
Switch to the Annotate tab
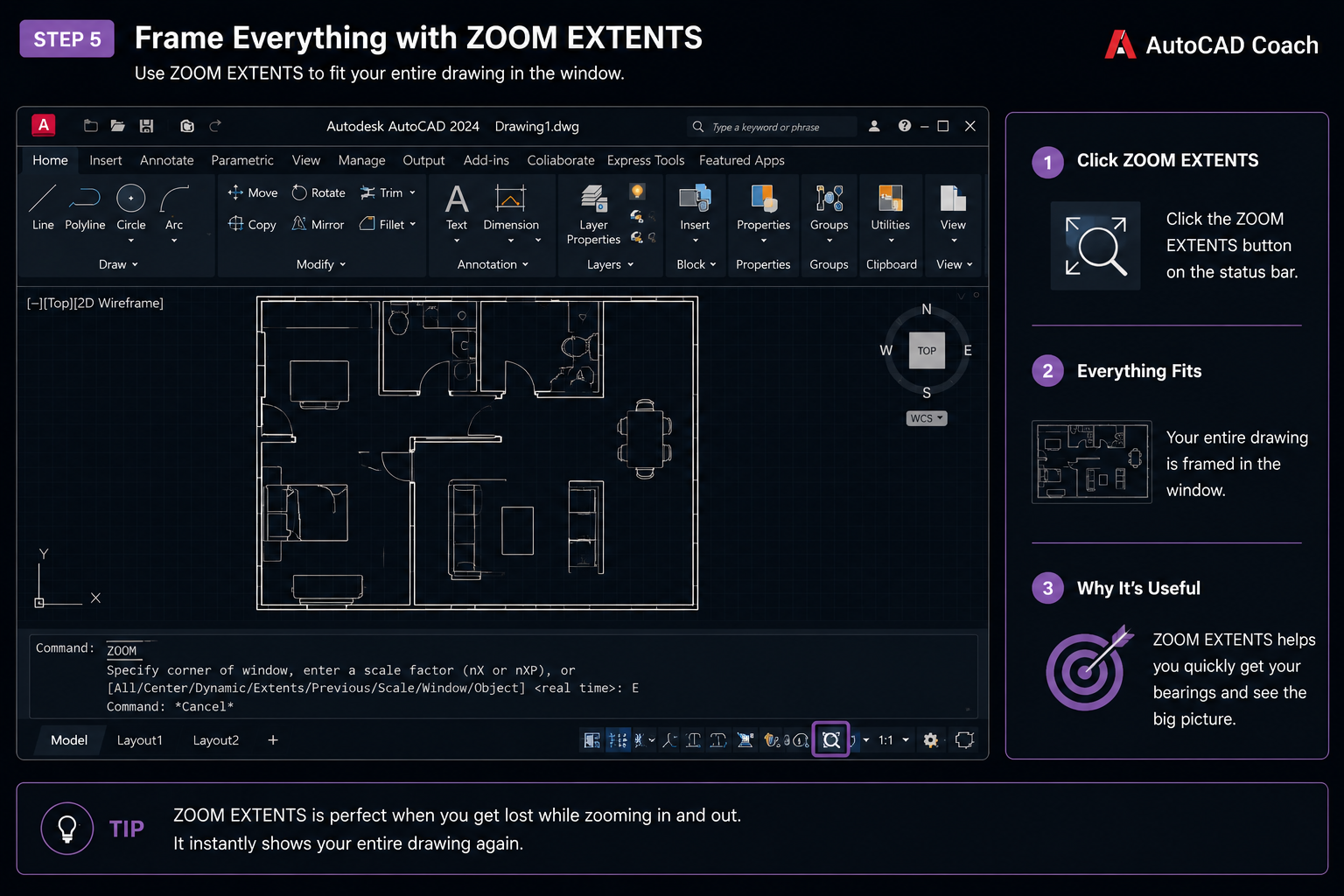(167, 160)
